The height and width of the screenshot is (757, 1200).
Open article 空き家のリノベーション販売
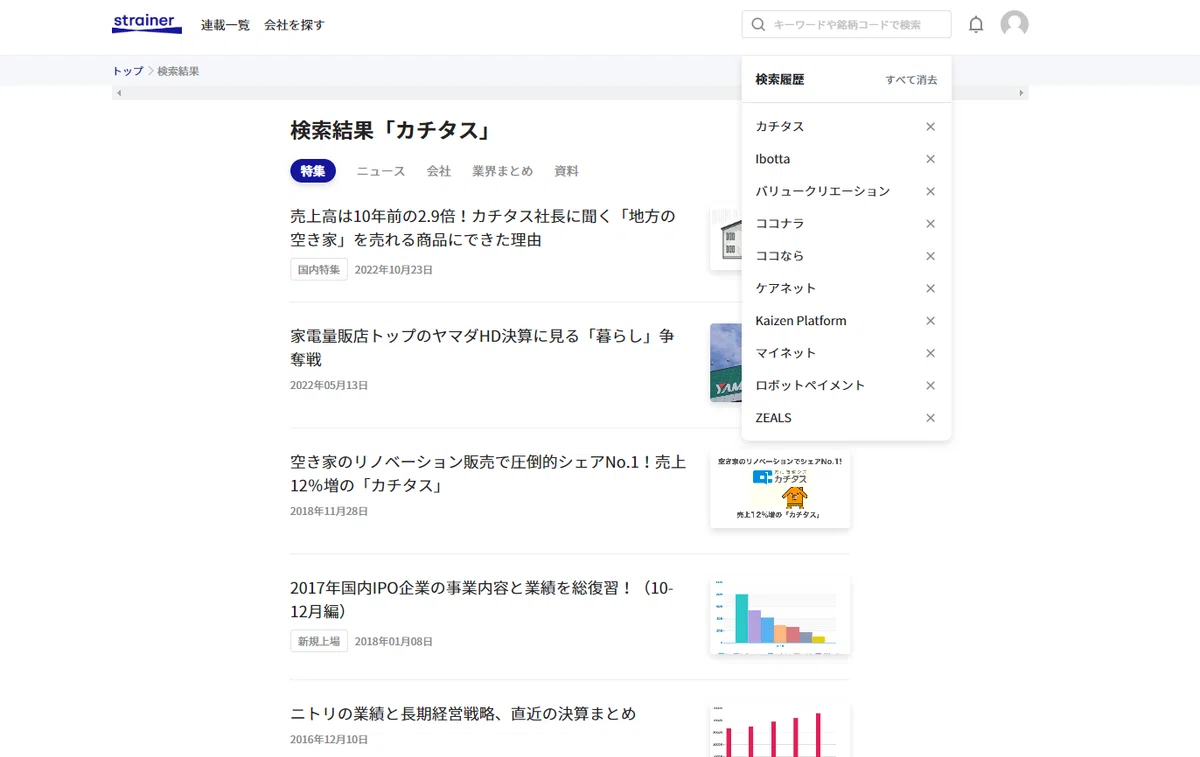488,474
